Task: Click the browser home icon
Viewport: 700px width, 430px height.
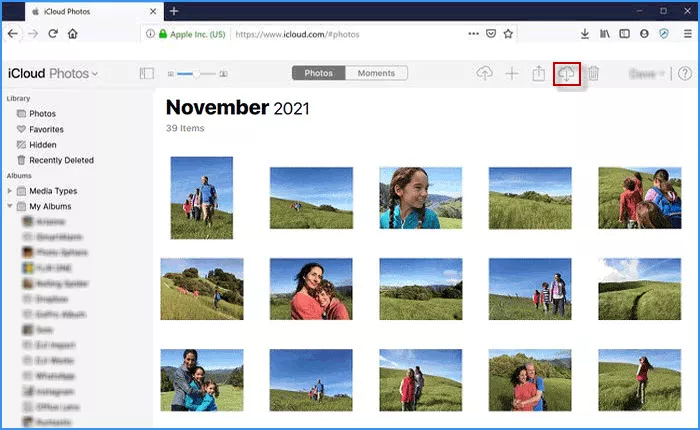Action: tap(72, 33)
